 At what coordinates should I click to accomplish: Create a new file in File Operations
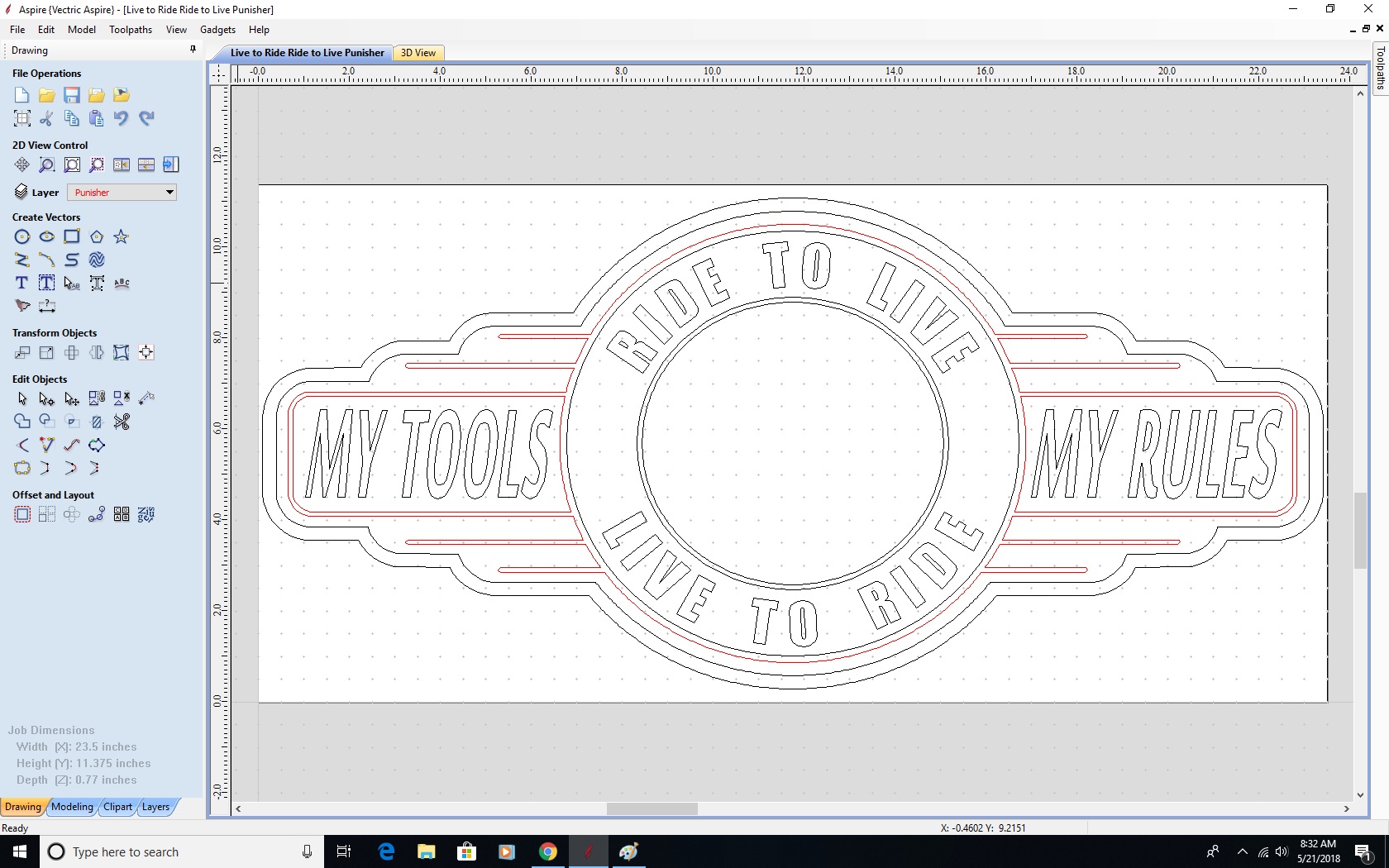pos(22,95)
